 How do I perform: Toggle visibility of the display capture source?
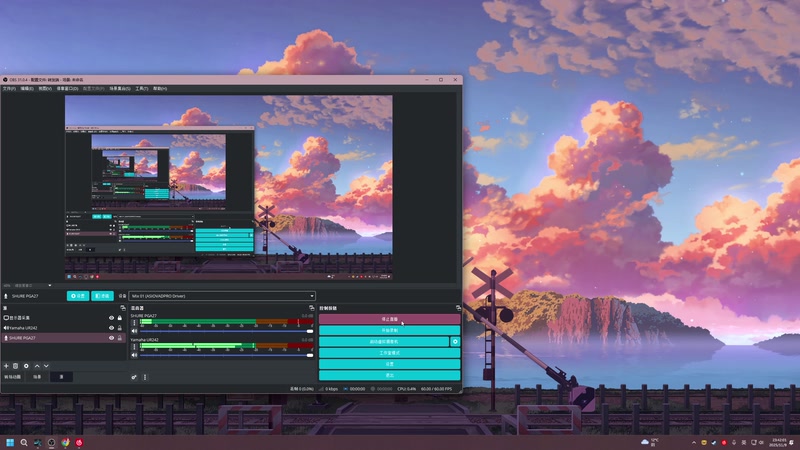[111, 318]
